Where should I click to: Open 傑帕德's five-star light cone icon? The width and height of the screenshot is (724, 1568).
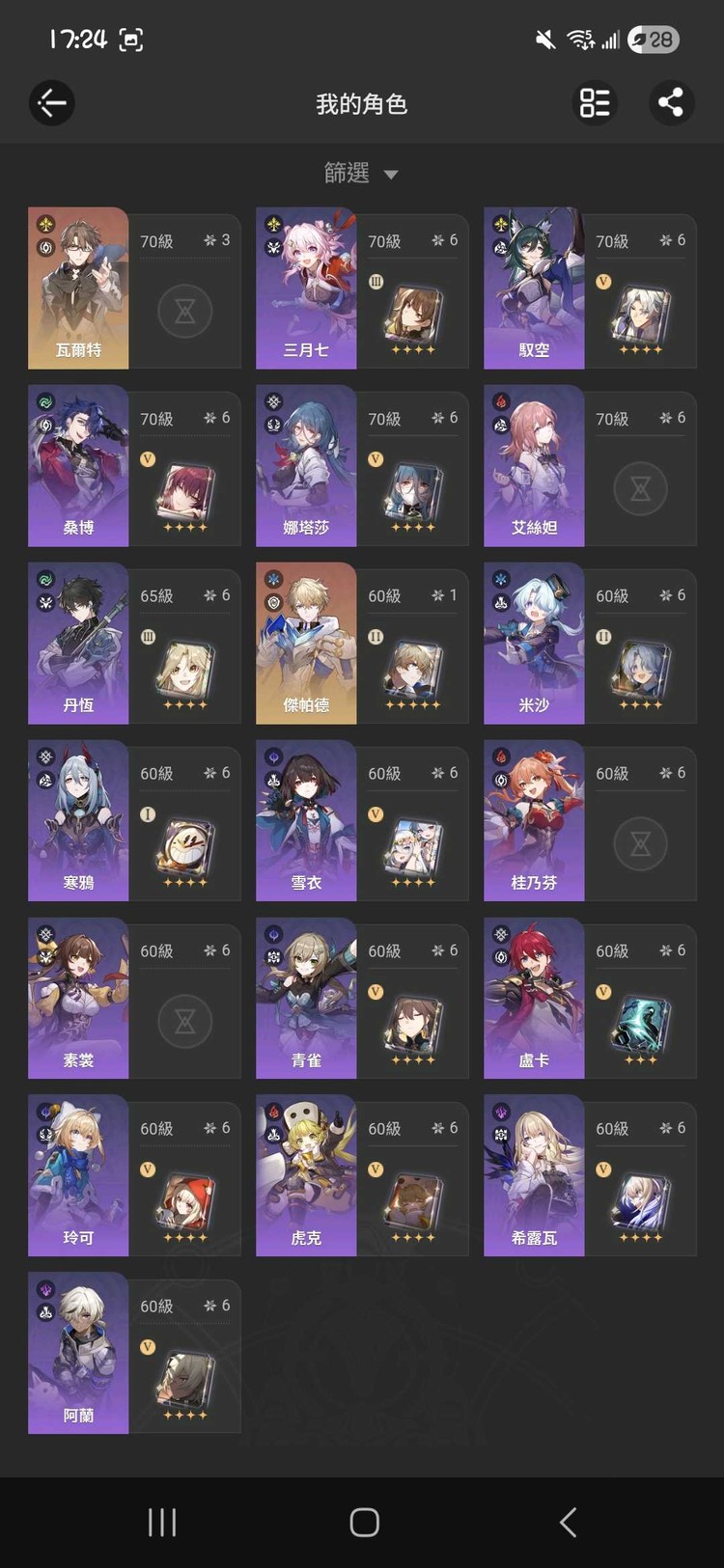[x=413, y=671]
